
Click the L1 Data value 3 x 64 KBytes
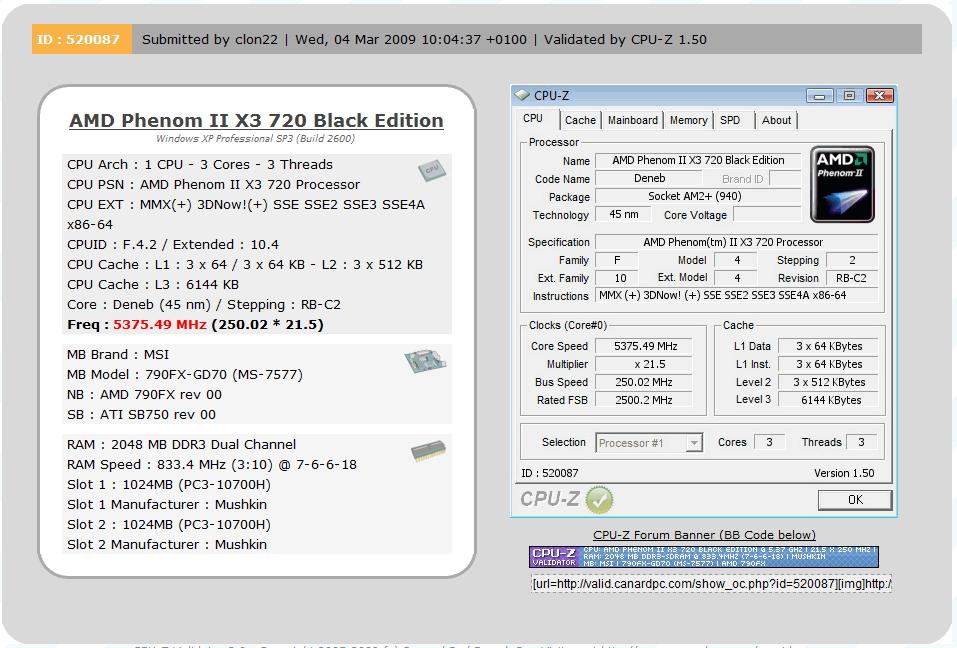pos(829,346)
